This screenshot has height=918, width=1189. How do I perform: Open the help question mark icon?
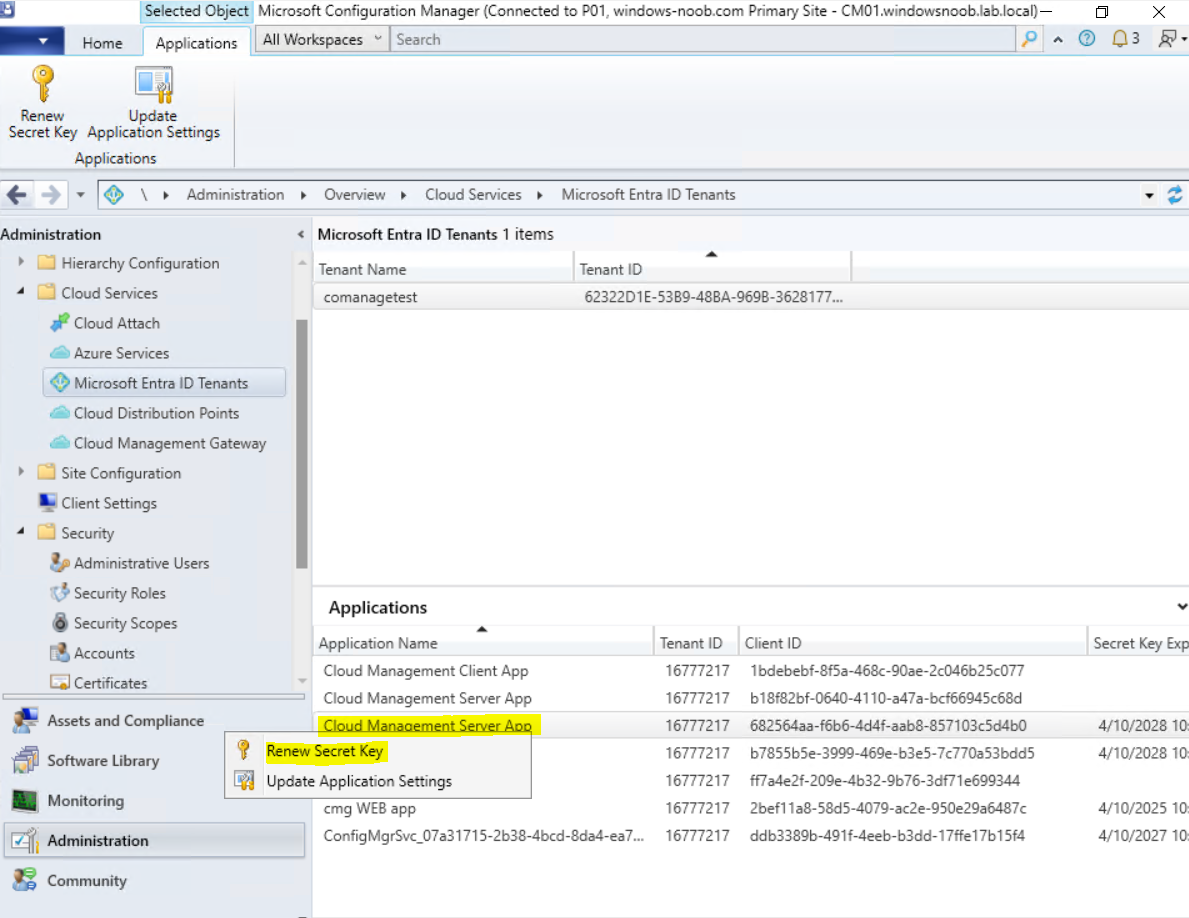click(1087, 39)
